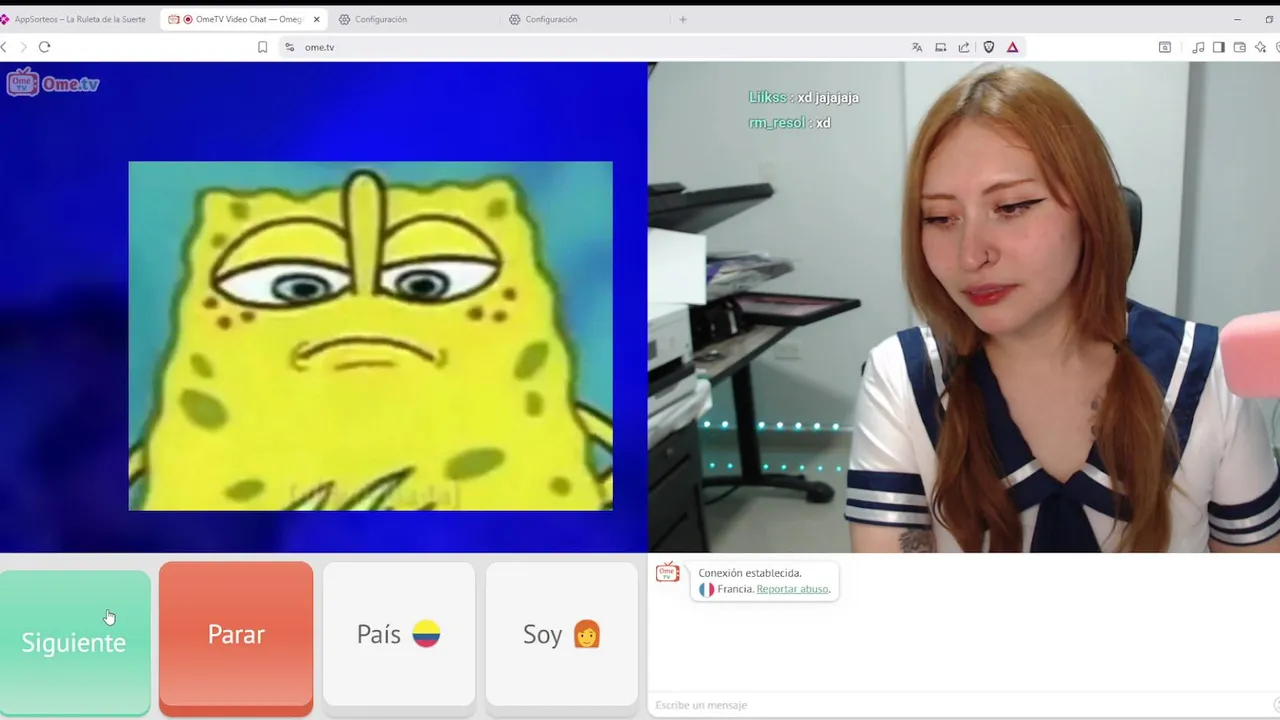Click the Colombia flag on País button
Viewport: 1280px width, 720px height.
tap(426, 634)
